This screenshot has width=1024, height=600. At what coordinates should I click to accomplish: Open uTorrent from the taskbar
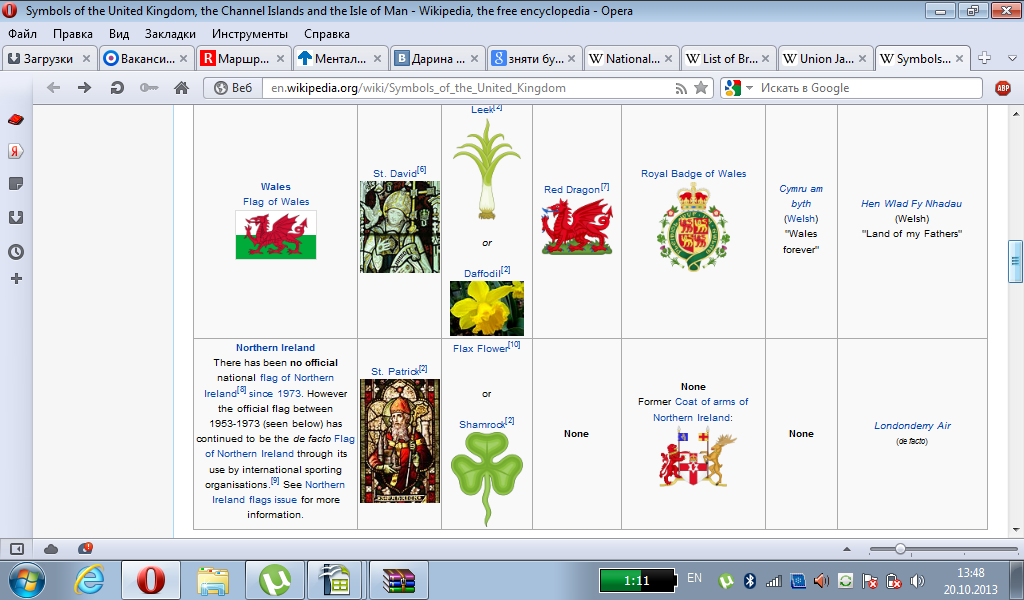[275, 580]
